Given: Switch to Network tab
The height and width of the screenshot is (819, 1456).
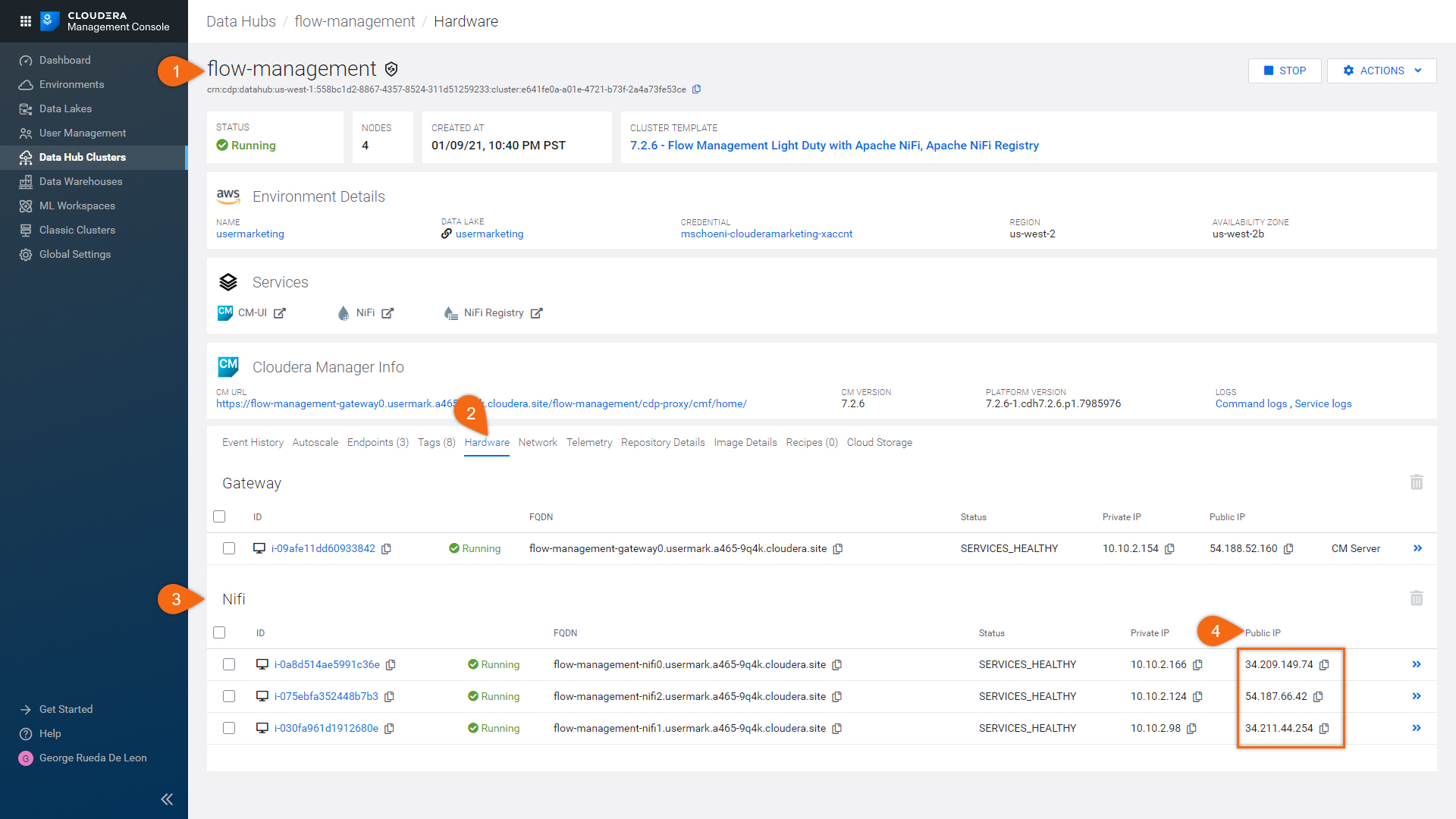Looking at the screenshot, I should click(538, 443).
